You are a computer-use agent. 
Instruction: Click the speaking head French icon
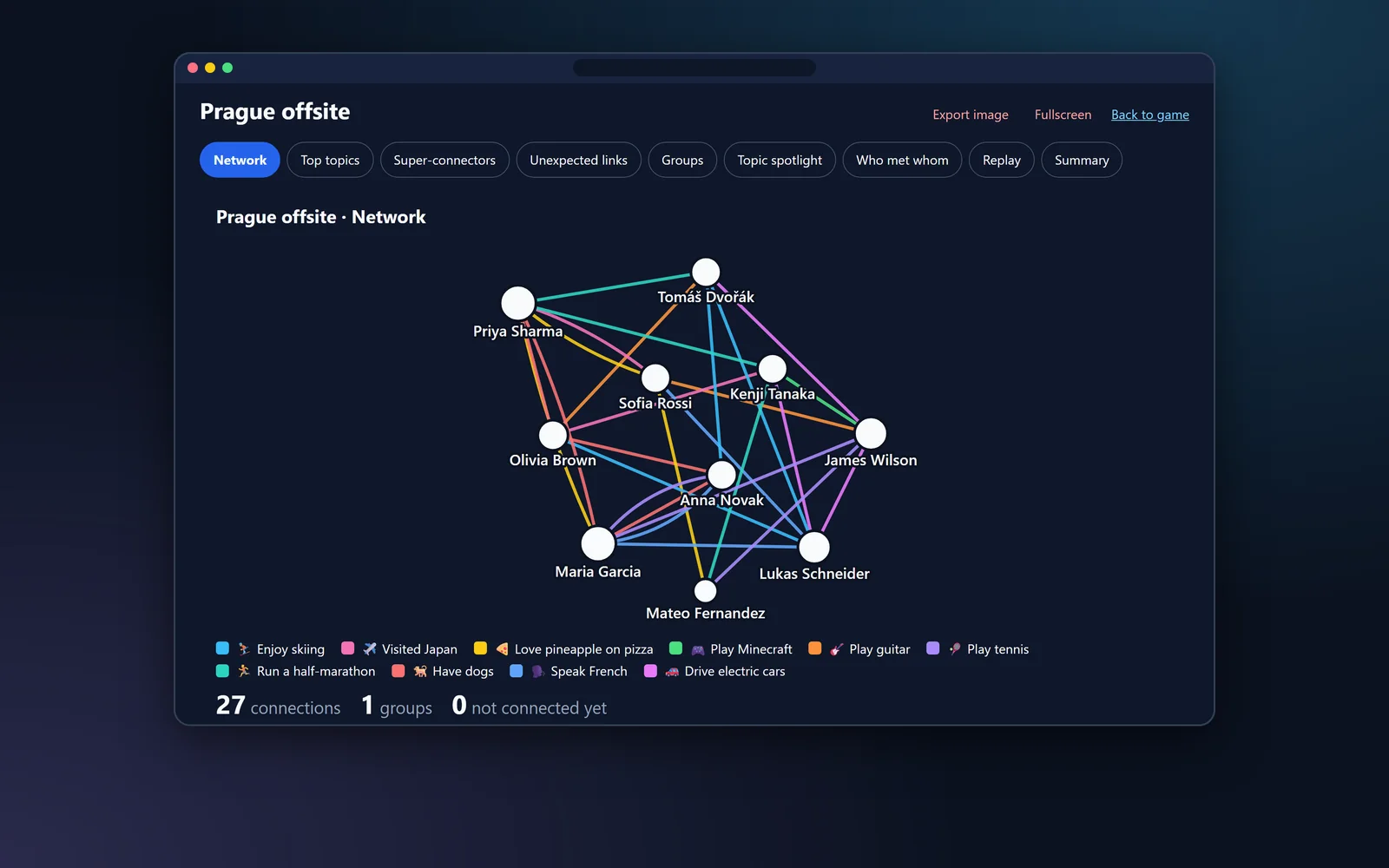point(538,671)
